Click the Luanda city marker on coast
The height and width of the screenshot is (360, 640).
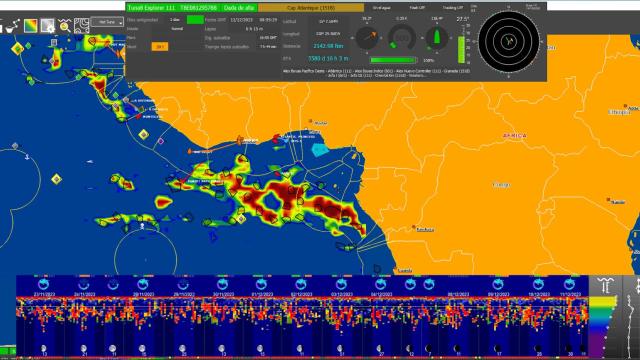[395, 268]
